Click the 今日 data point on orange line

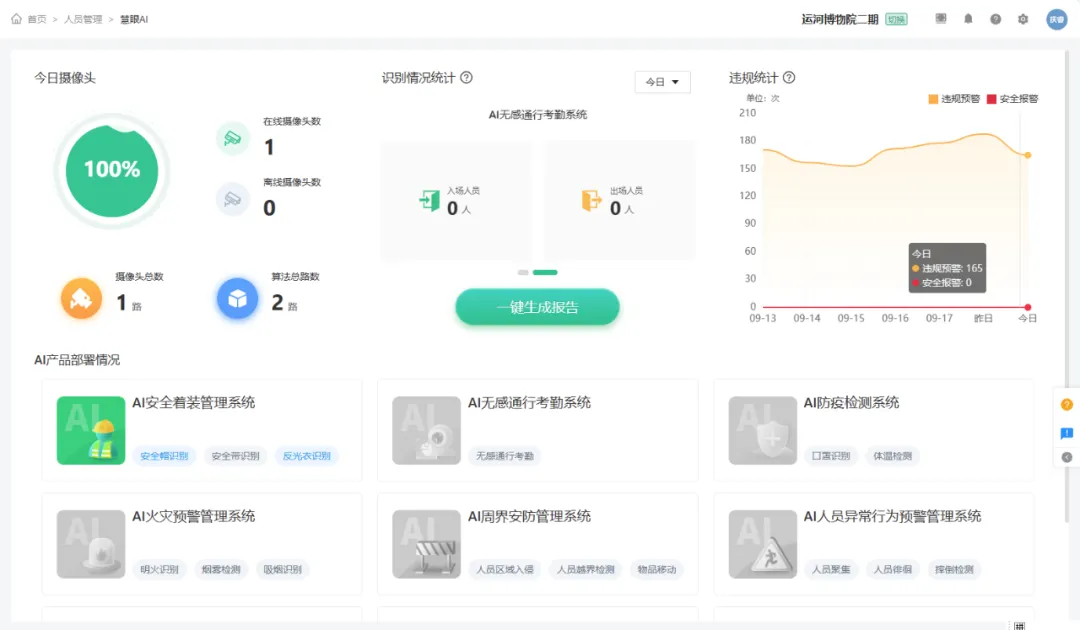pyautogui.click(x=1028, y=155)
